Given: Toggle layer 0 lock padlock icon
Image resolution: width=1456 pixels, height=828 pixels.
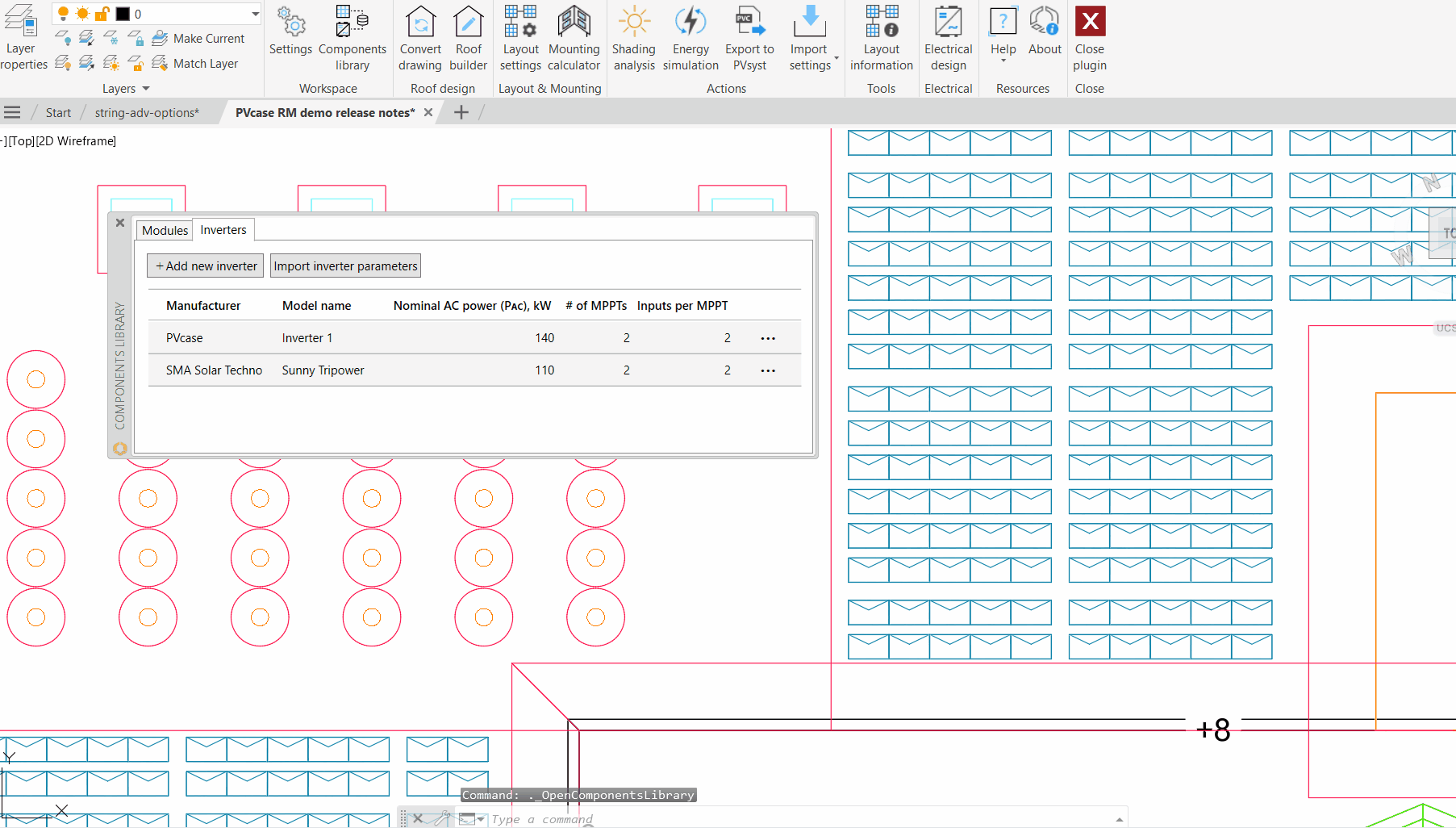Looking at the screenshot, I should pos(102,14).
